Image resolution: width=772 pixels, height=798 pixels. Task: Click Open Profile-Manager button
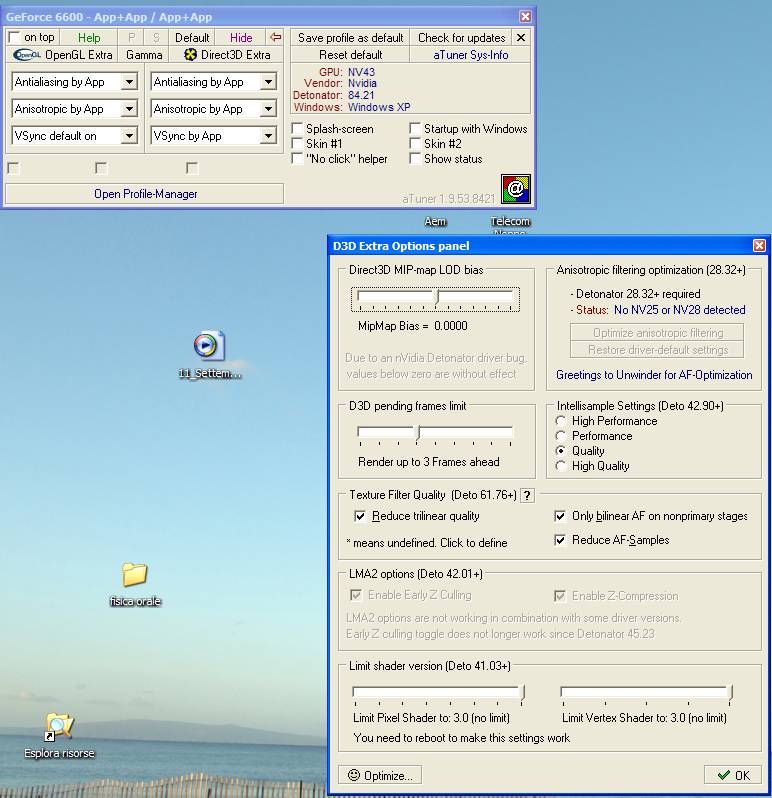145,194
